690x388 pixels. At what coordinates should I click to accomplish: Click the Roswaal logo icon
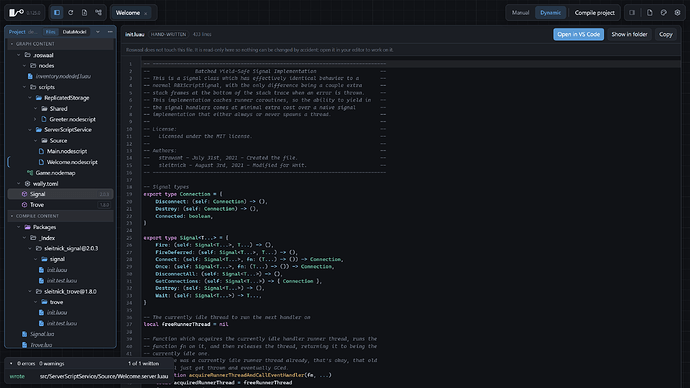tap(16, 13)
